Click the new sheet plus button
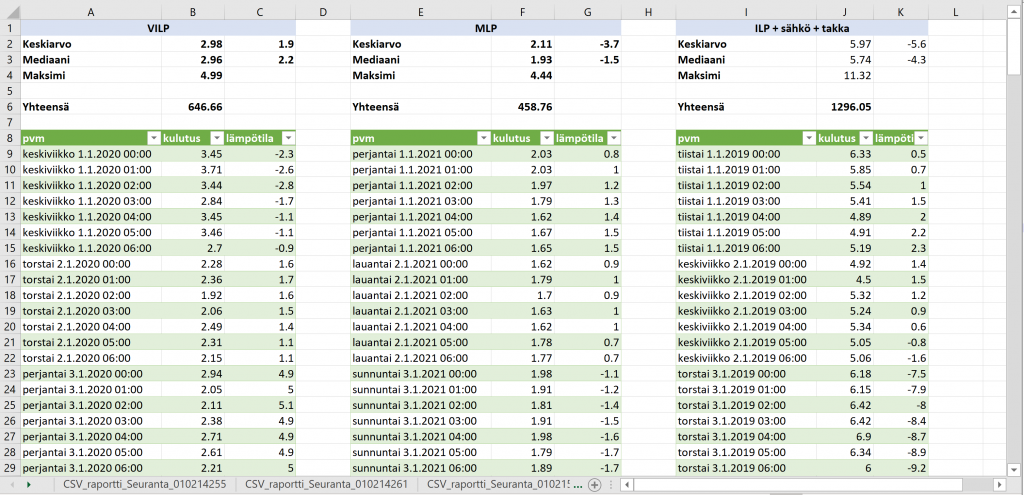The width and height of the screenshot is (1024, 495). (595, 484)
